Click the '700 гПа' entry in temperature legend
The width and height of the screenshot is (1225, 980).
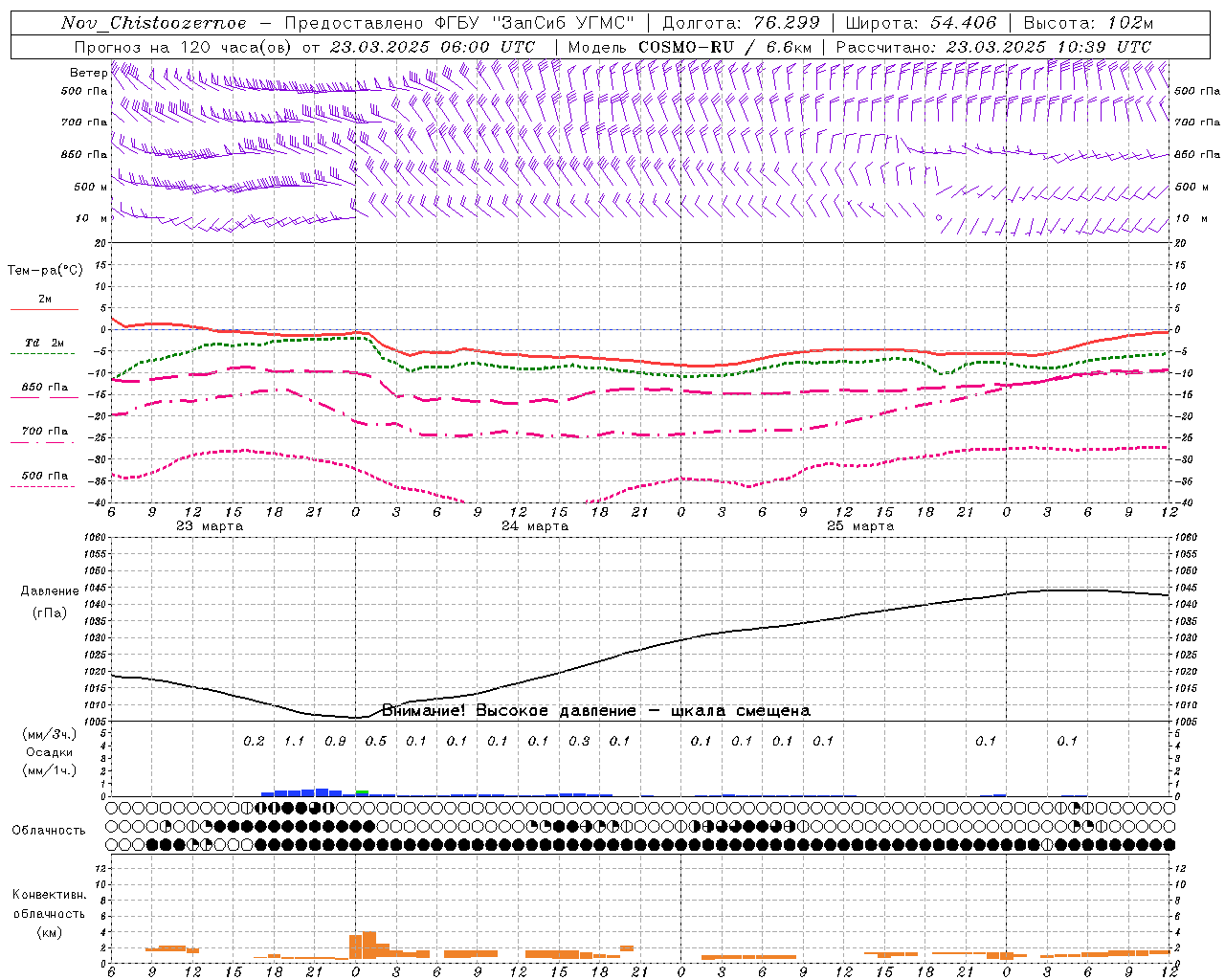click(45, 432)
